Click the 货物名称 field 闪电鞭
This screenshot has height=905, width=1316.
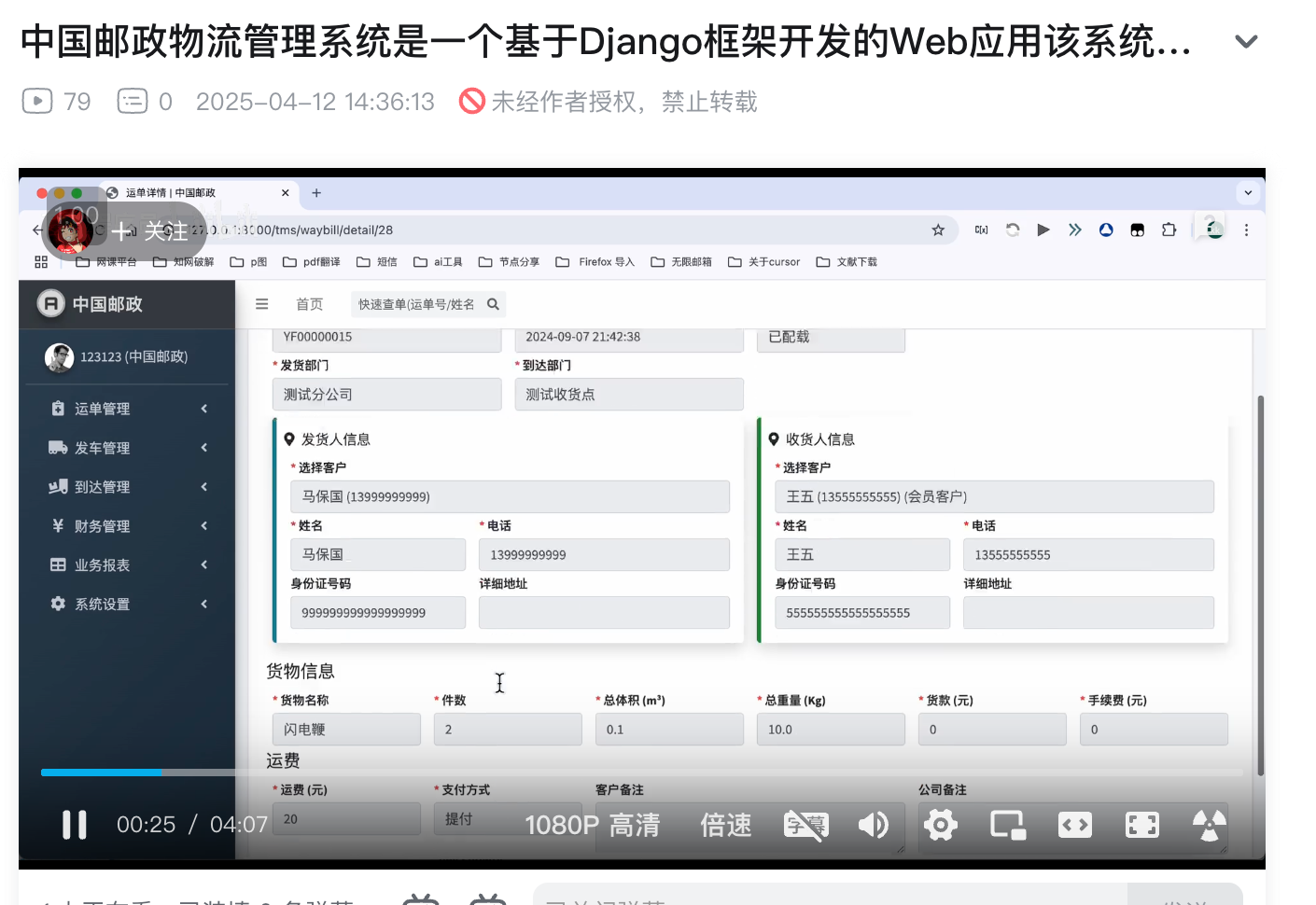[x=346, y=730]
